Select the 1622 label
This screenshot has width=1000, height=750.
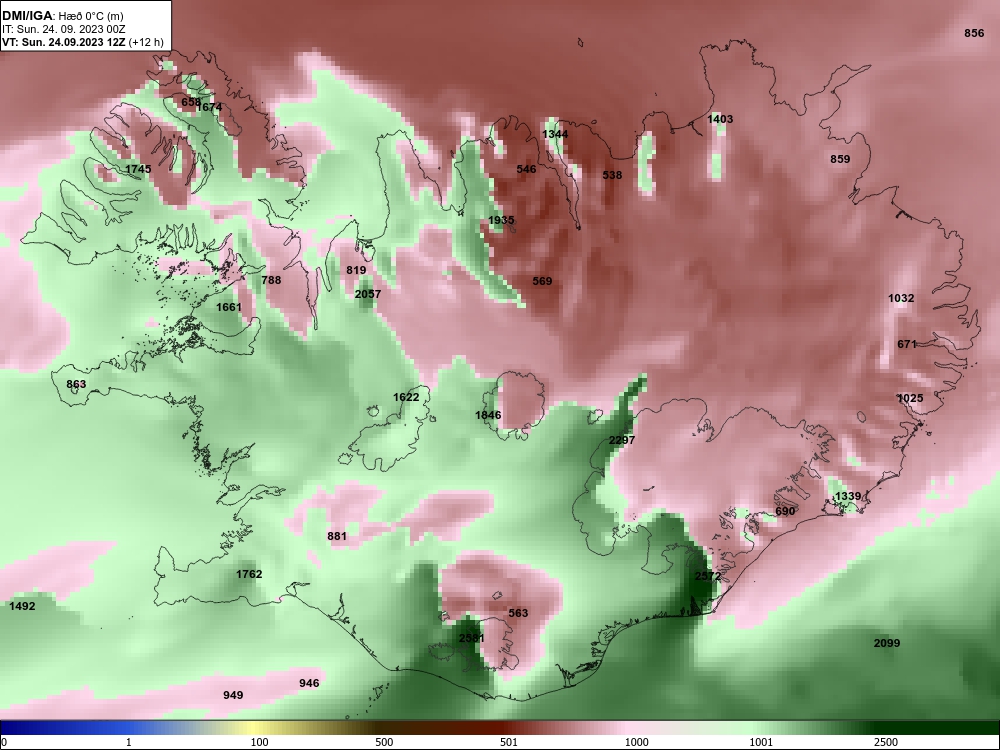pyautogui.click(x=406, y=397)
